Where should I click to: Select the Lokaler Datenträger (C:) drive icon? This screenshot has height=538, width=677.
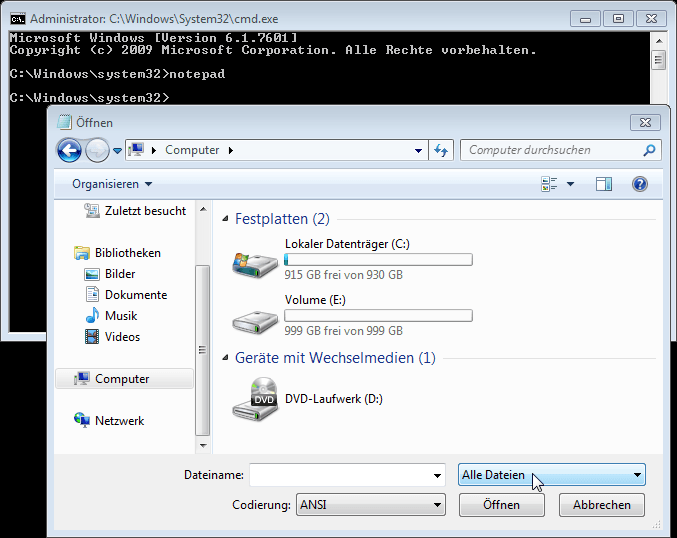255,264
